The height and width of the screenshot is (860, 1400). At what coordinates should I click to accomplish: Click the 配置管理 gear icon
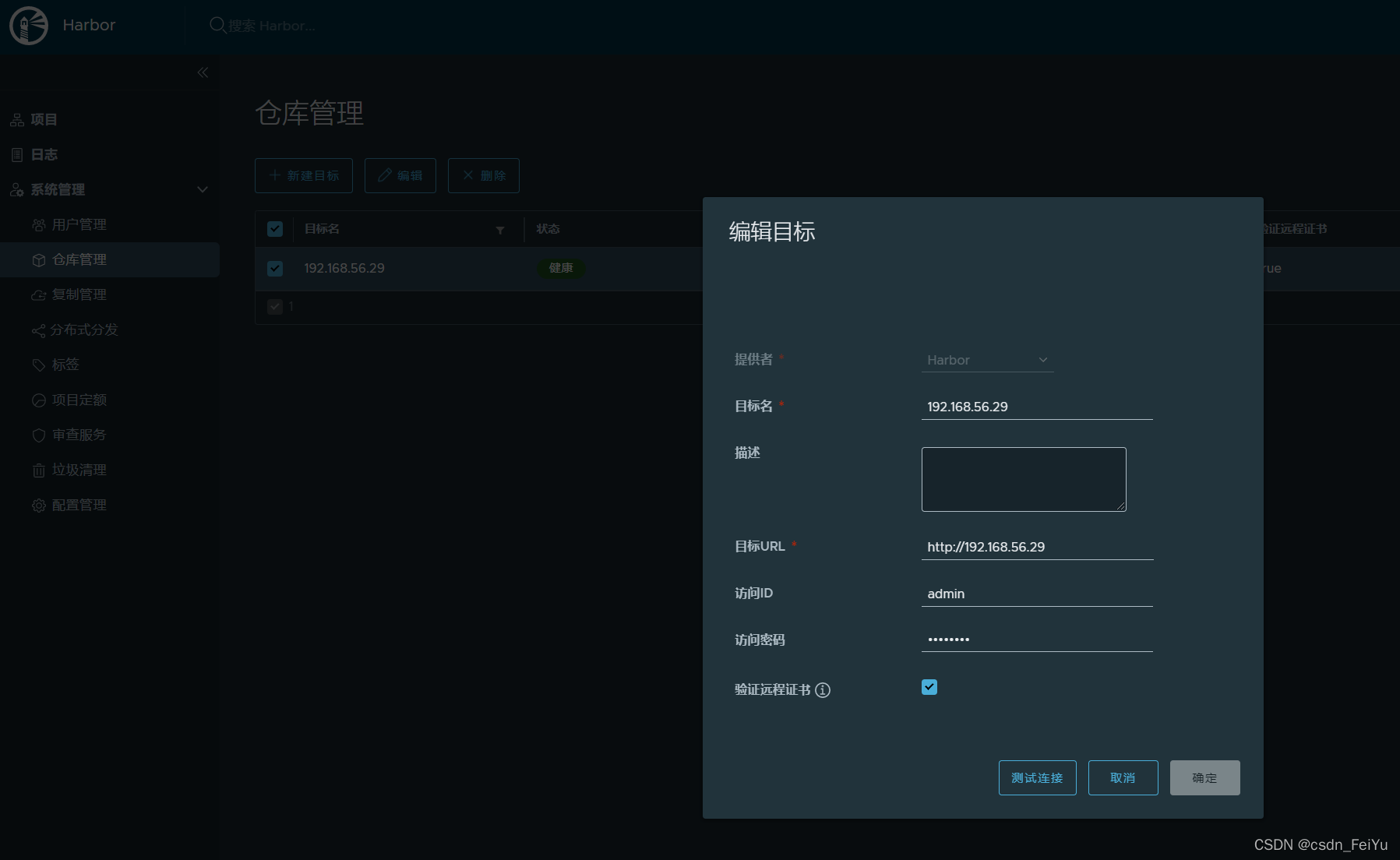(39, 506)
